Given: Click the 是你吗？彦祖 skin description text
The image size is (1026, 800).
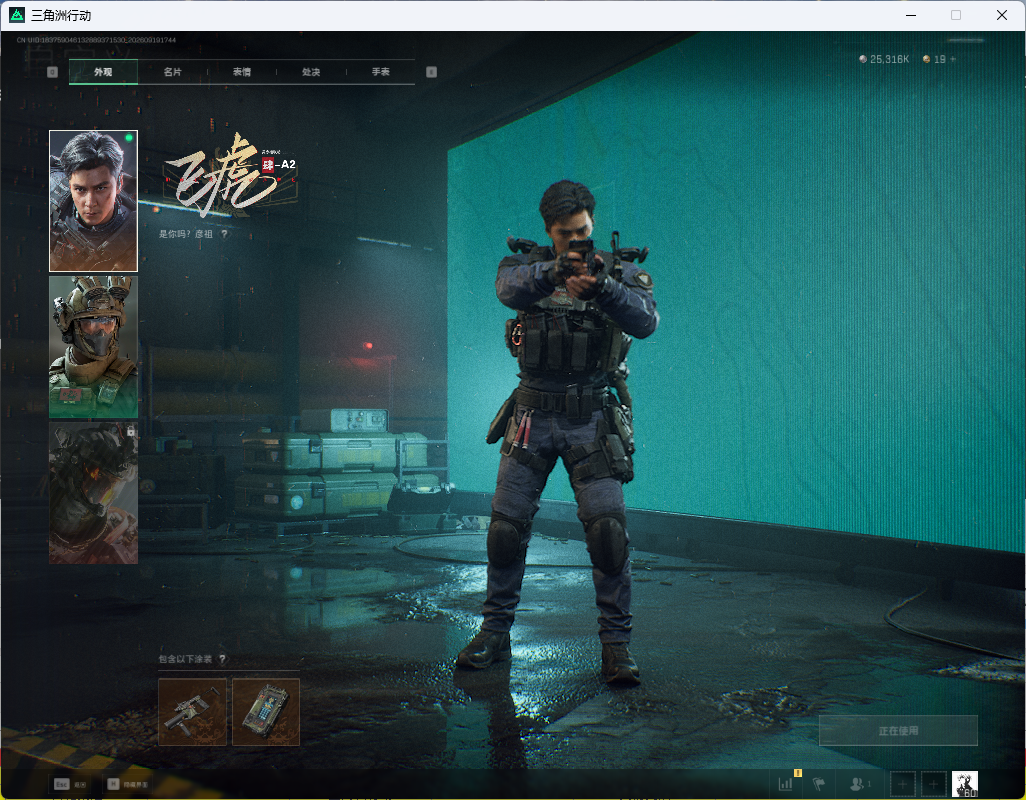Looking at the screenshot, I should (186, 234).
